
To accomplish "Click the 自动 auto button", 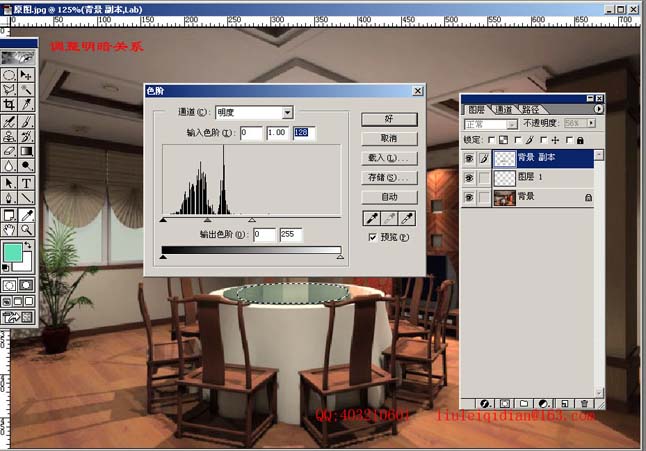I will 389,197.
